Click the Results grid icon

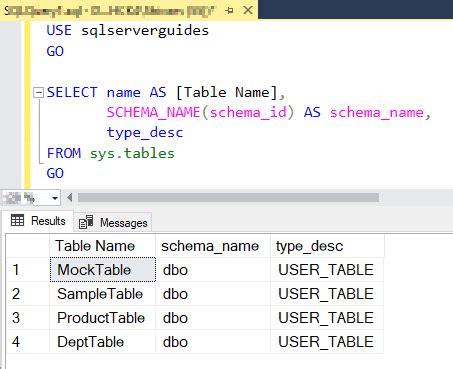[17, 220]
